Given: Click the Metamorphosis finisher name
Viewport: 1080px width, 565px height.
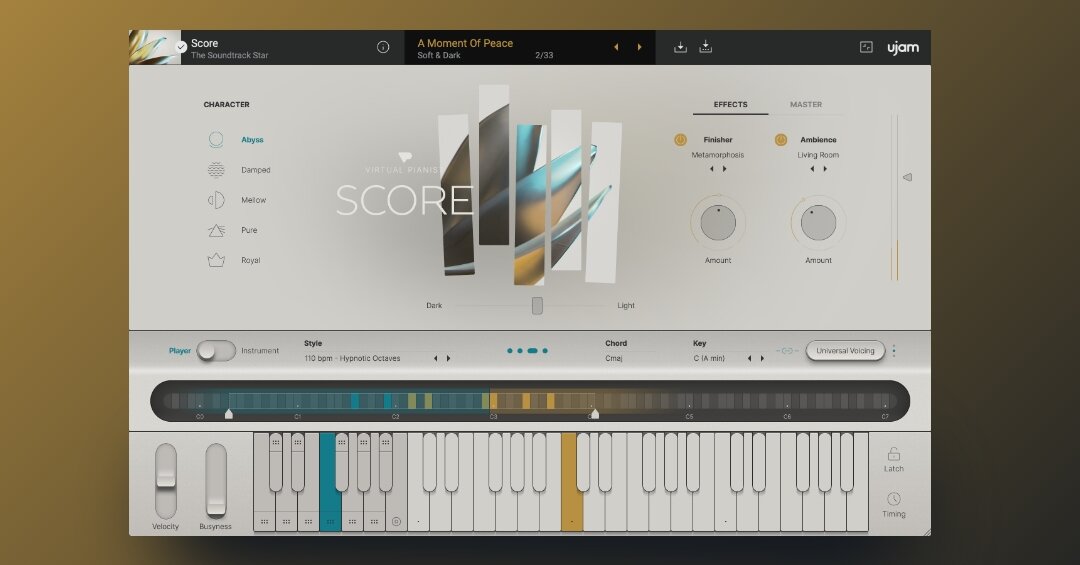Looking at the screenshot, I should click(718, 155).
